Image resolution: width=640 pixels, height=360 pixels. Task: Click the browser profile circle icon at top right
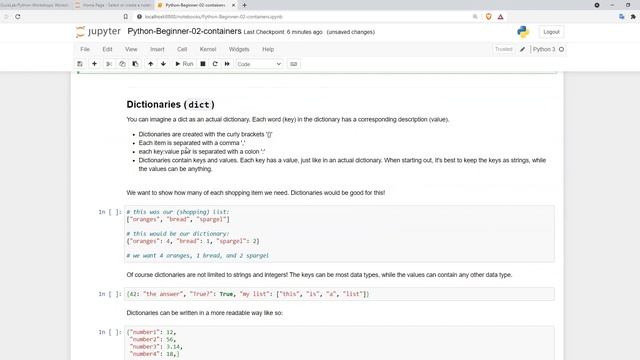click(597, 5)
